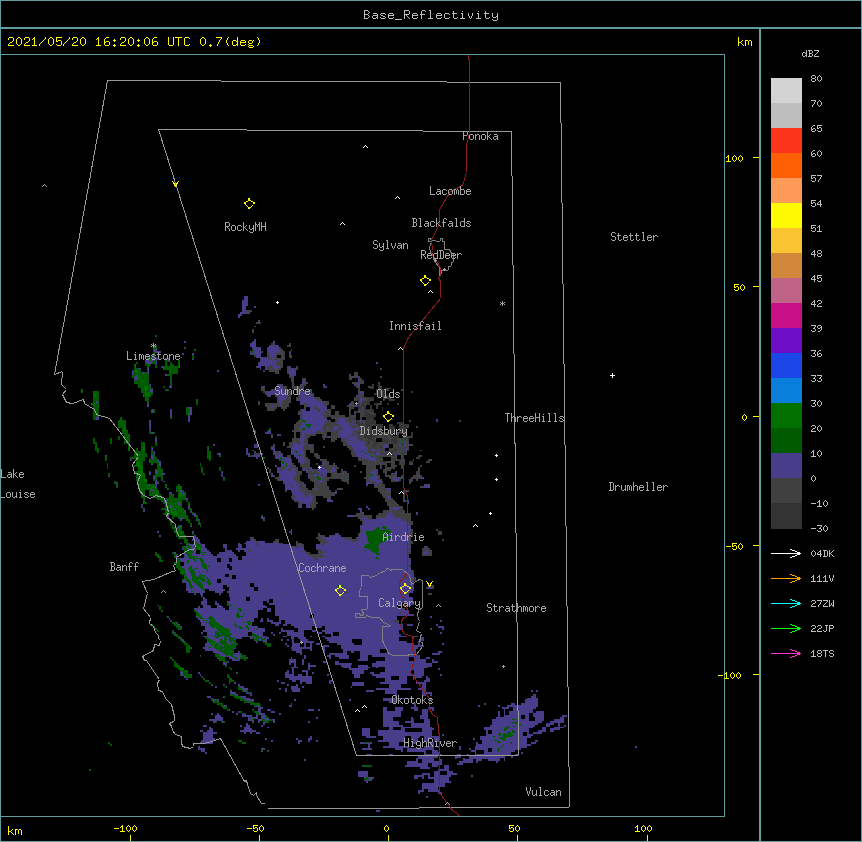Click the Innisfail town label
This screenshot has width=862, height=842.
(415, 326)
